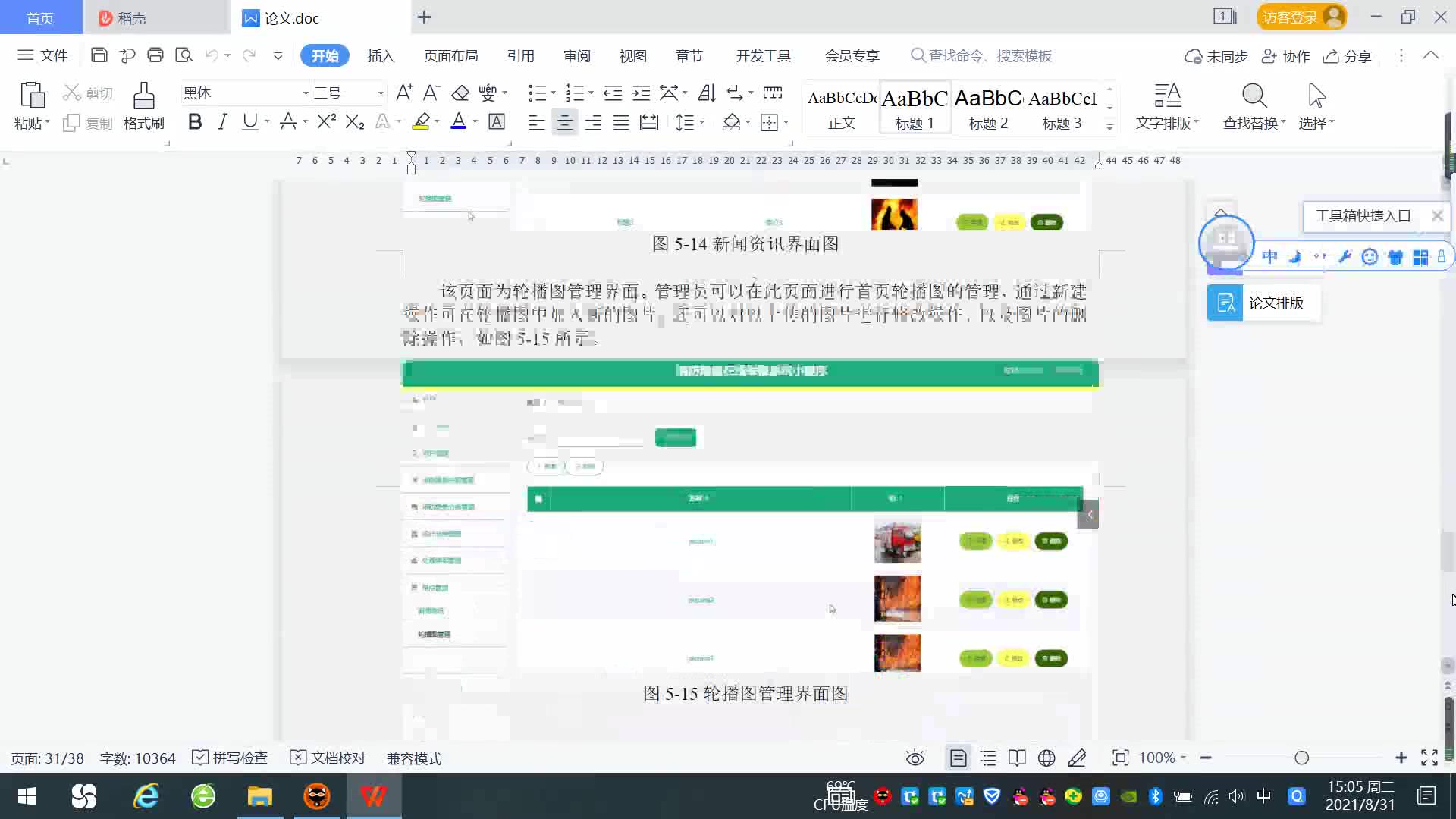Open the 插入 (Insert) ribbon tab
This screenshot has width=1456, height=819.
click(381, 55)
